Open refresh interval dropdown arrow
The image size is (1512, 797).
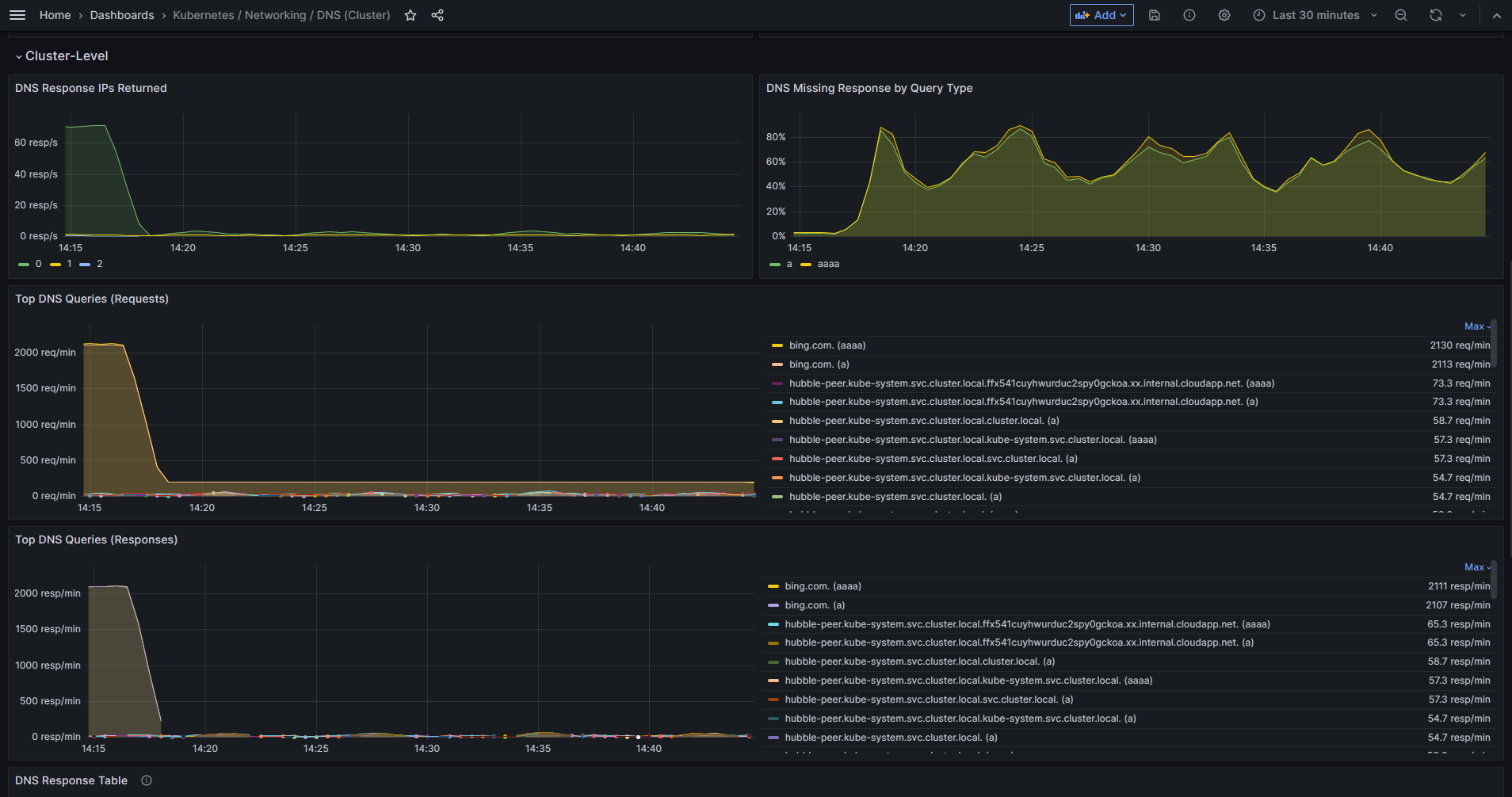(x=1463, y=15)
